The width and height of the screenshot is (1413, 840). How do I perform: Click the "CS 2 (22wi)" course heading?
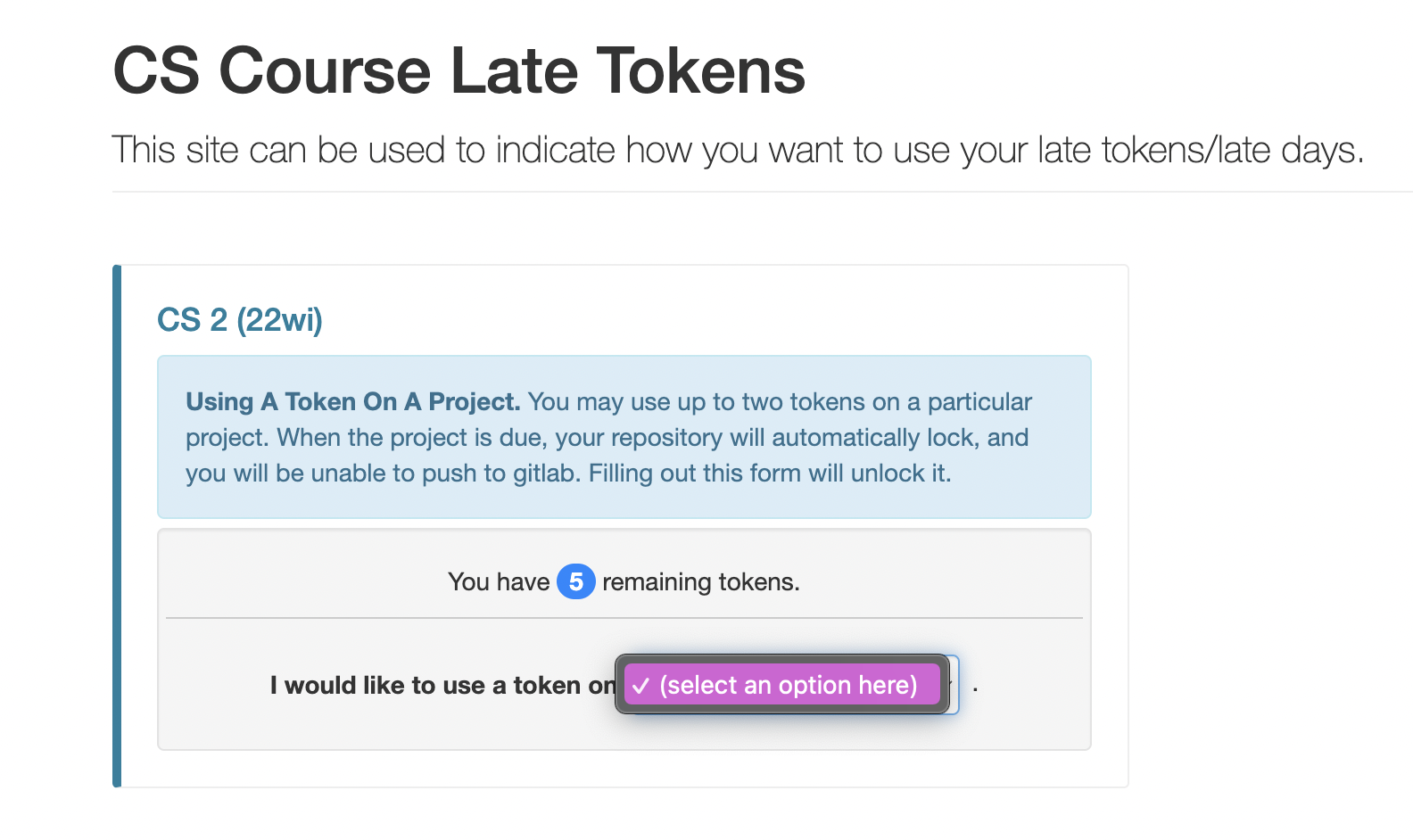240,319
